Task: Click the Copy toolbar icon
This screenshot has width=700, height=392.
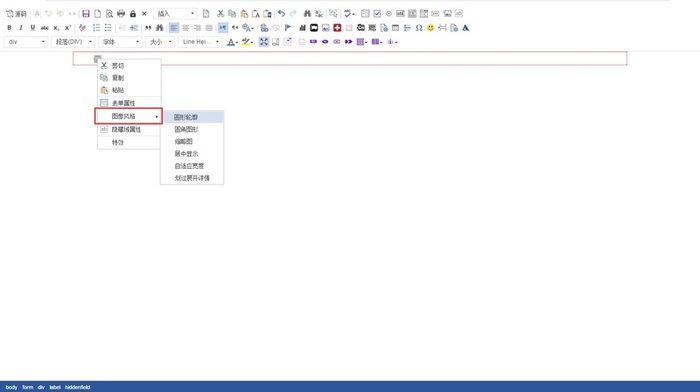Action: 232,14
